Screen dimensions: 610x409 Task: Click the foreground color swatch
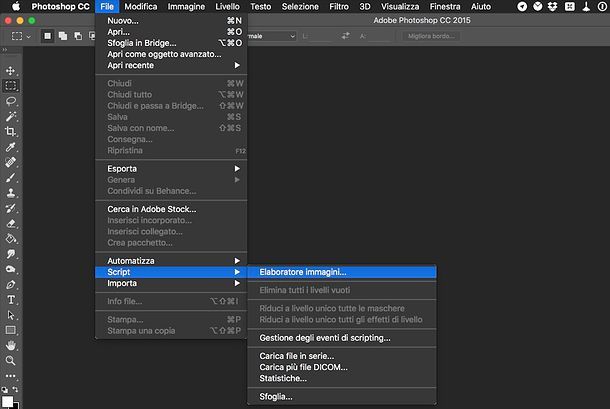click(7, 402)
